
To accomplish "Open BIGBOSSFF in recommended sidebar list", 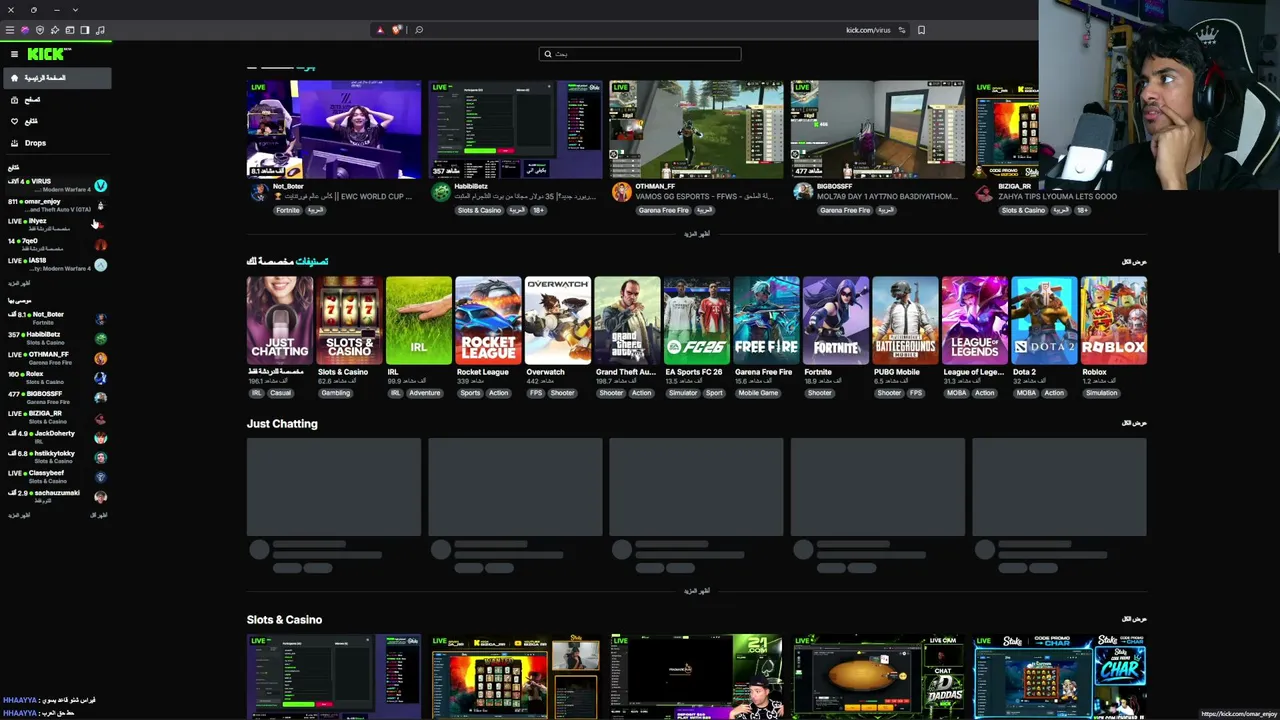I will pos(56,398).
